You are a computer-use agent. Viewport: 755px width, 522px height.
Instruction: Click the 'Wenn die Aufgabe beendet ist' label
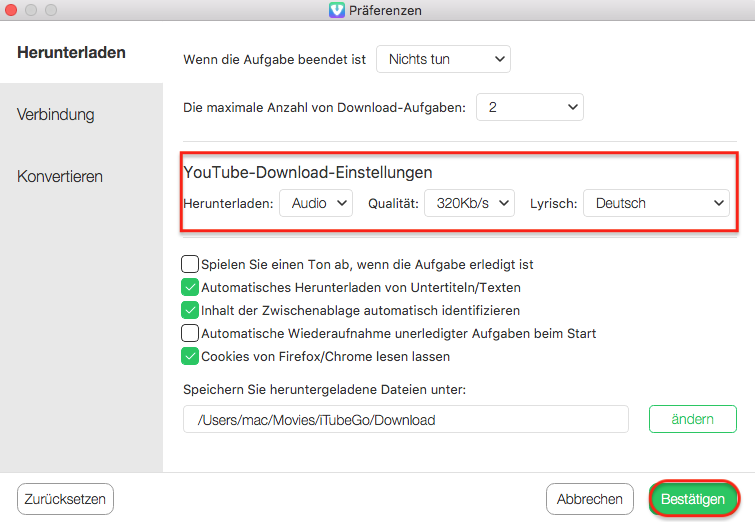point(274,59)
